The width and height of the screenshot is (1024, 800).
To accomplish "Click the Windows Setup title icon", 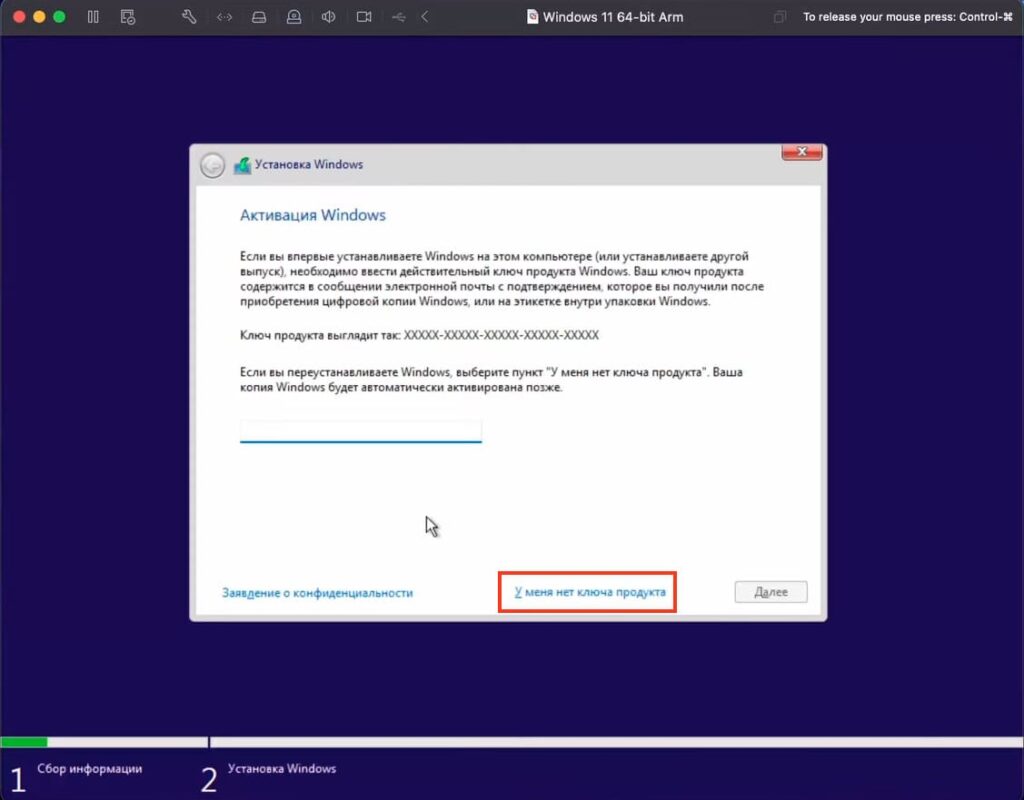I will 242,165.
